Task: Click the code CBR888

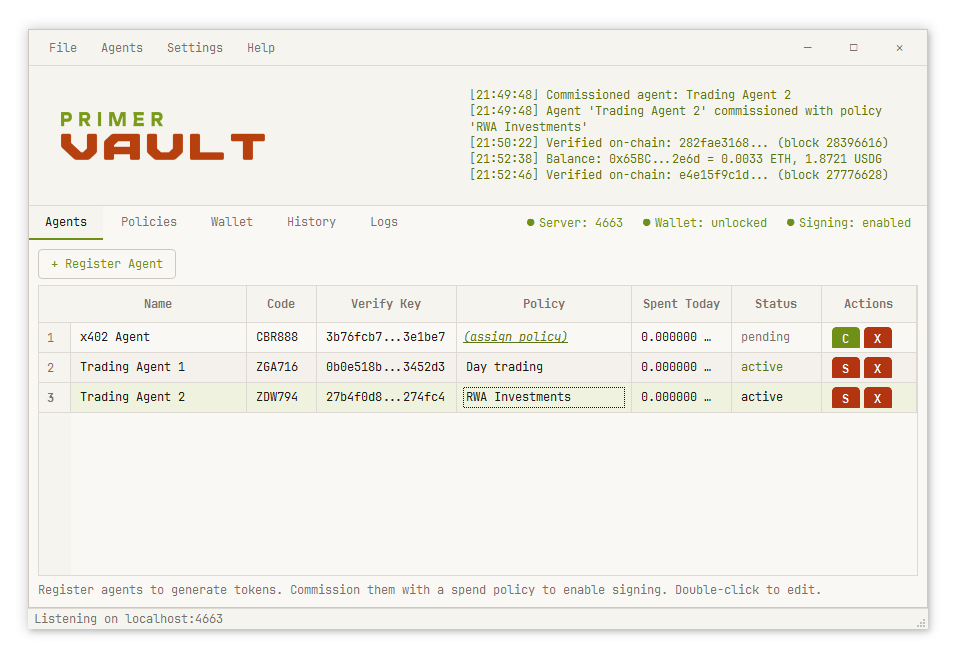Action: (277, 337)
